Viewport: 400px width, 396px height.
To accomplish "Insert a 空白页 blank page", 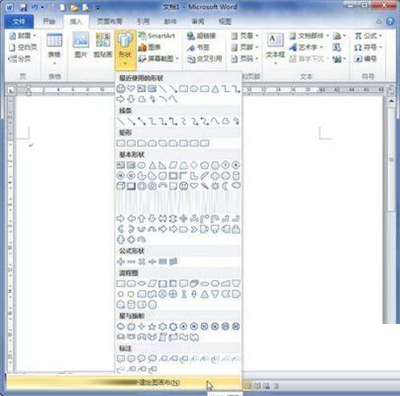I will [x=23, y=47].
